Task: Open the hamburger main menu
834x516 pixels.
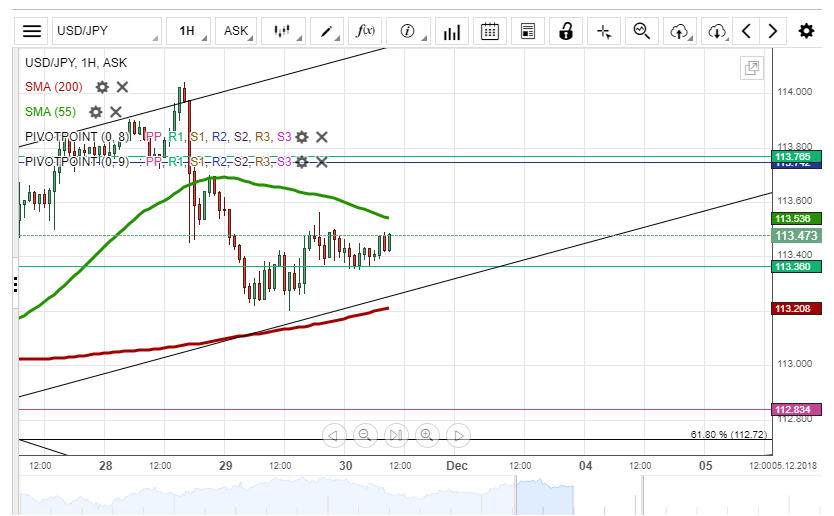Action: (32, 31)
